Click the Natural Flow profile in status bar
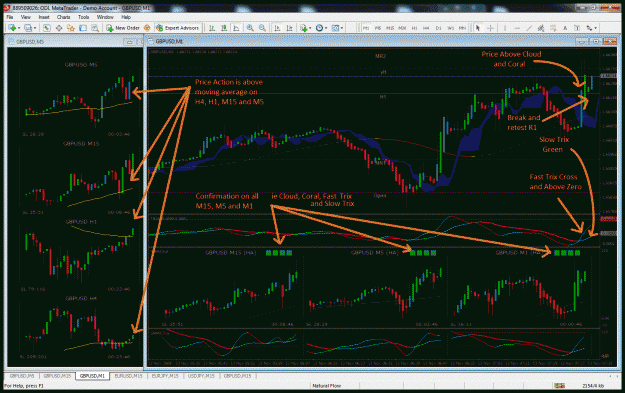The image size is (625, 393). pos(326,385)
